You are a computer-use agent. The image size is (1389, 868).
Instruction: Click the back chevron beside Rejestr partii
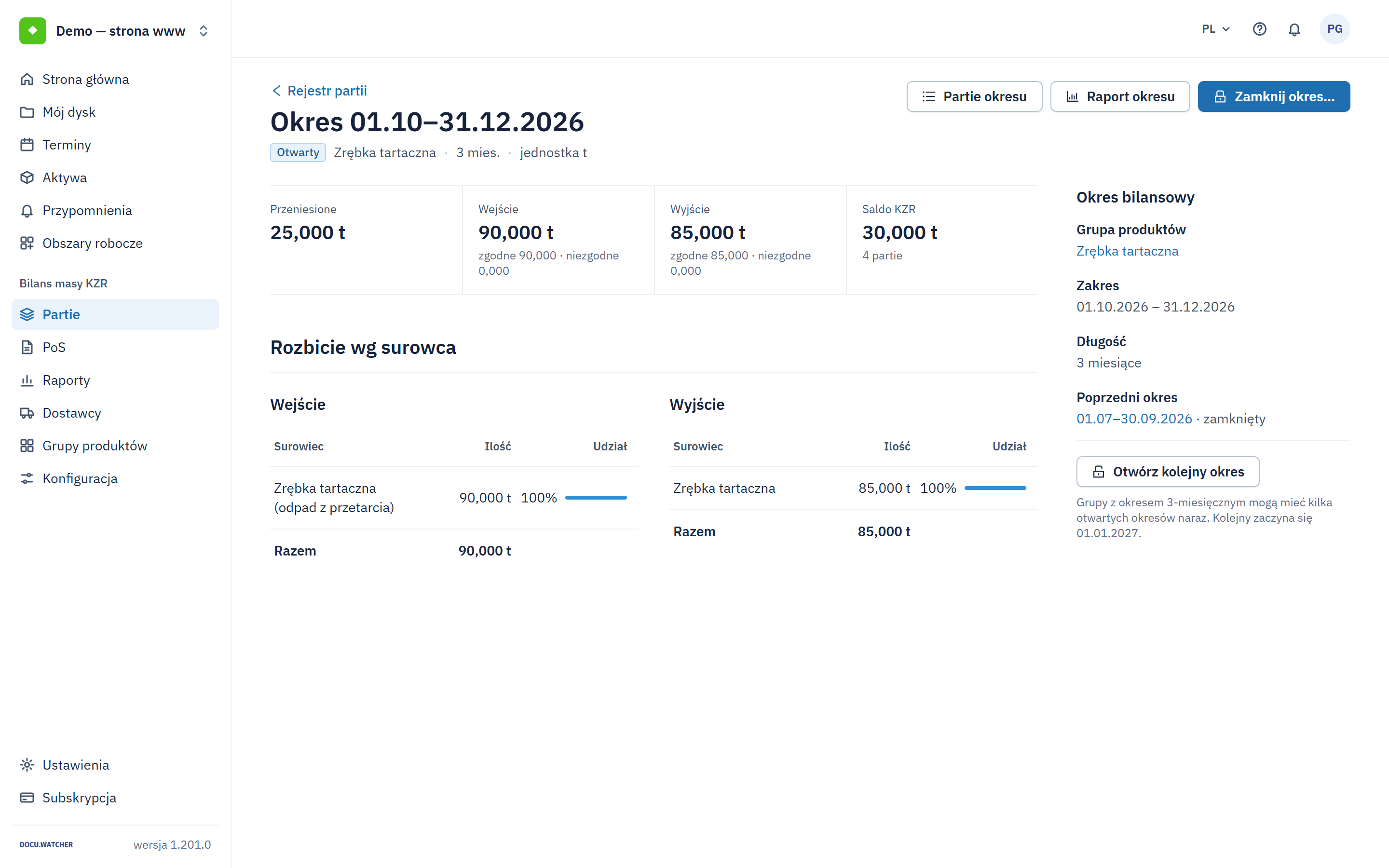[277, 91]
